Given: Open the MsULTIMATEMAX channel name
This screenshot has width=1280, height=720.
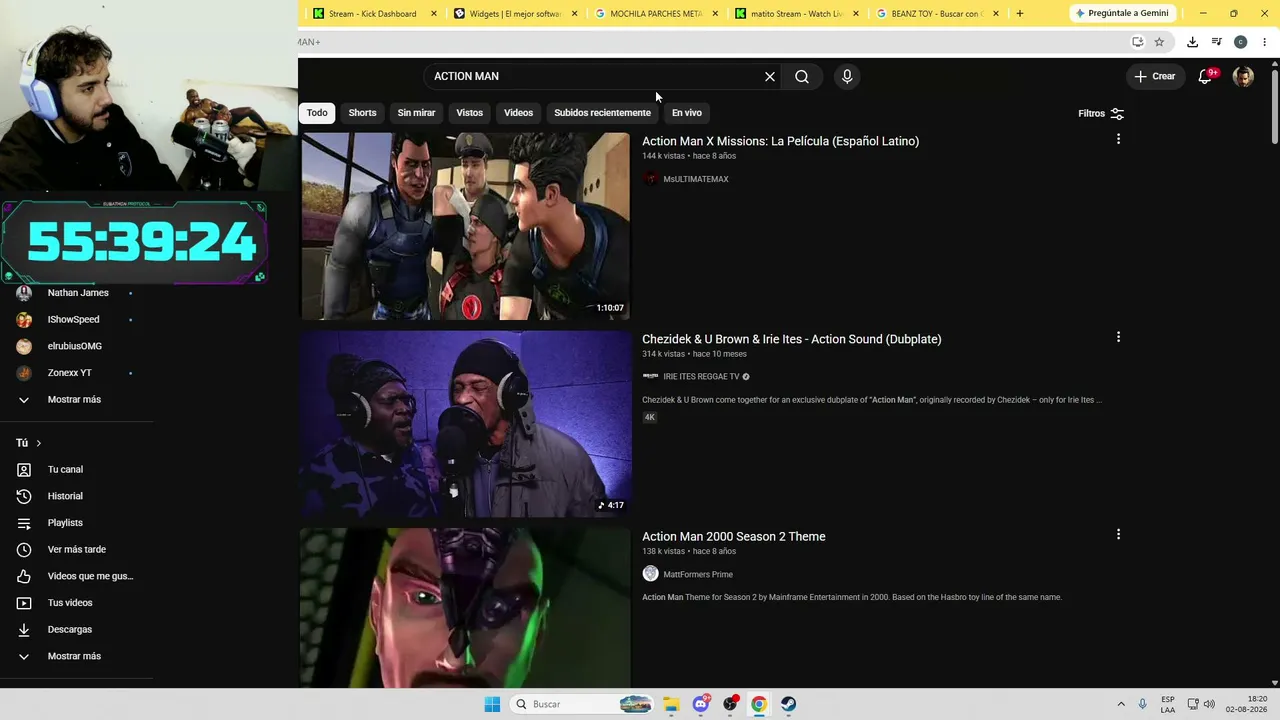Looking at the screenshot, I should (x=696, y=179).
